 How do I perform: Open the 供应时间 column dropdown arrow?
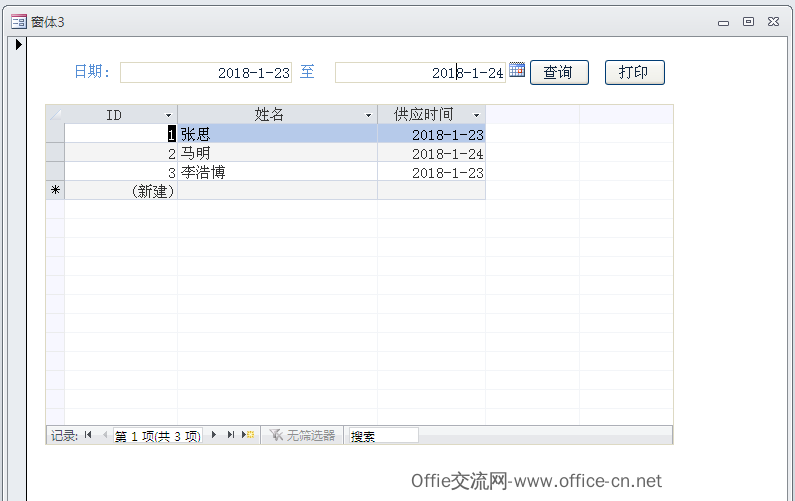[x=477, y=116]
